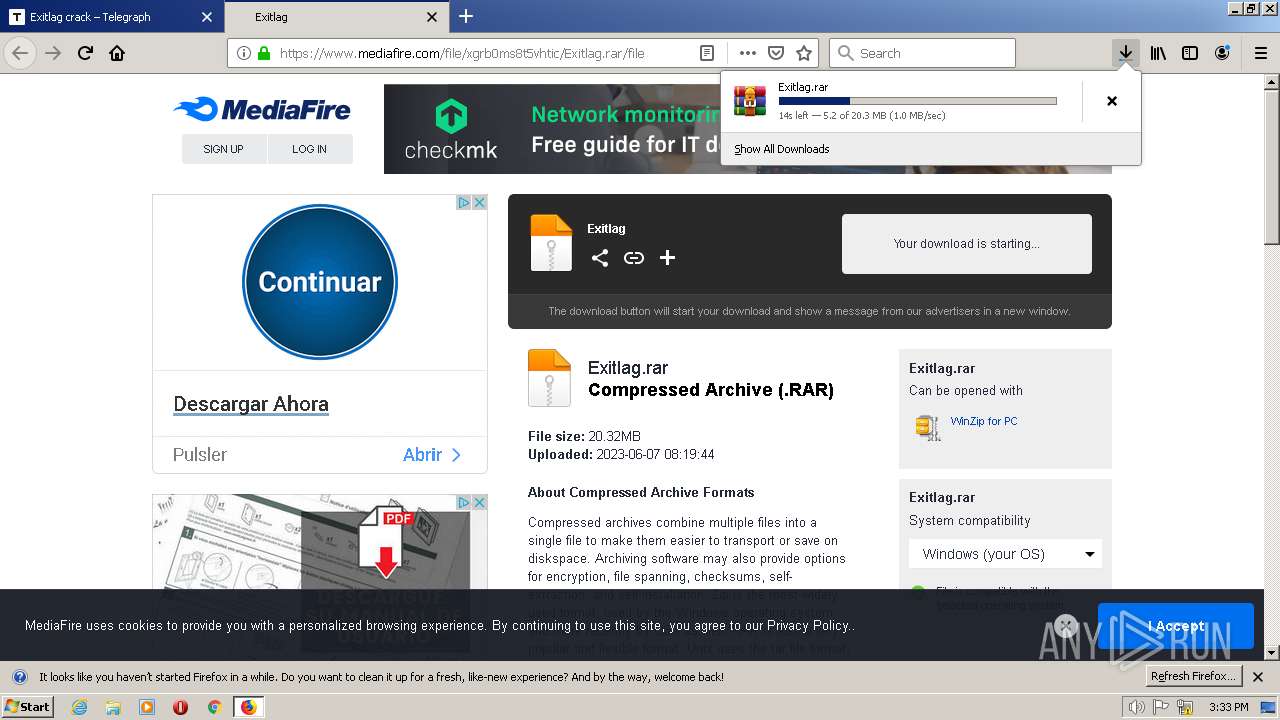The image size is (1280, 720).
Task: Close the Continuar ad with X icon
Action: click(480, 202)
